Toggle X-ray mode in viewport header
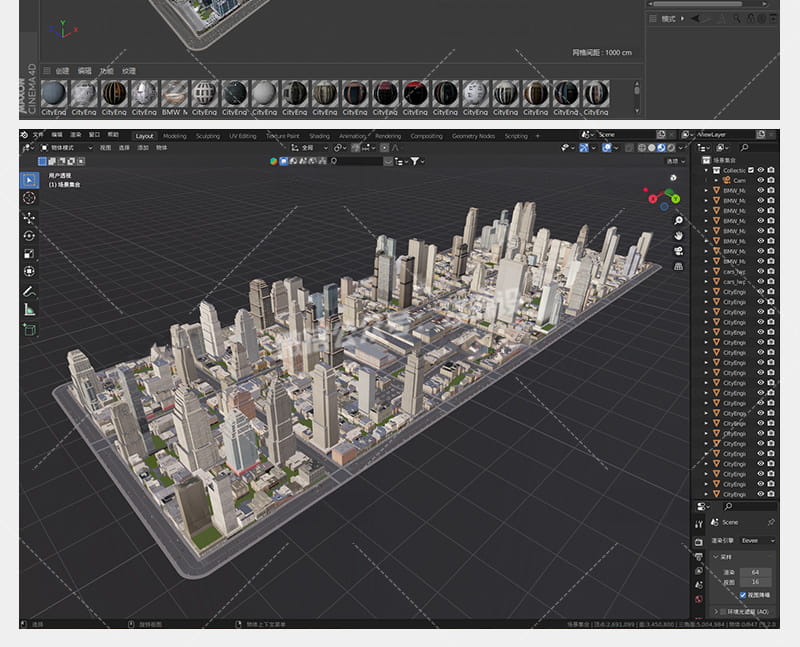Screen dimensions: 800x647 (x=630, y=147)
